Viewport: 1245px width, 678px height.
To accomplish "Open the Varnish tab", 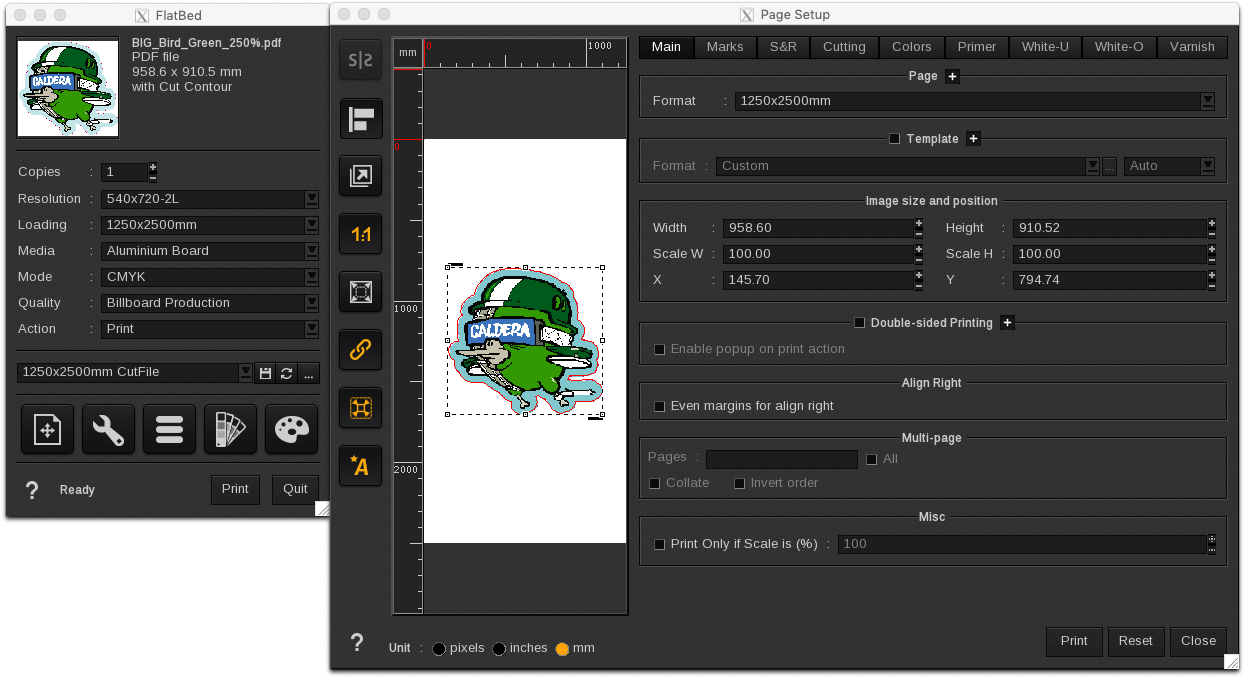I will [1192, 47].
